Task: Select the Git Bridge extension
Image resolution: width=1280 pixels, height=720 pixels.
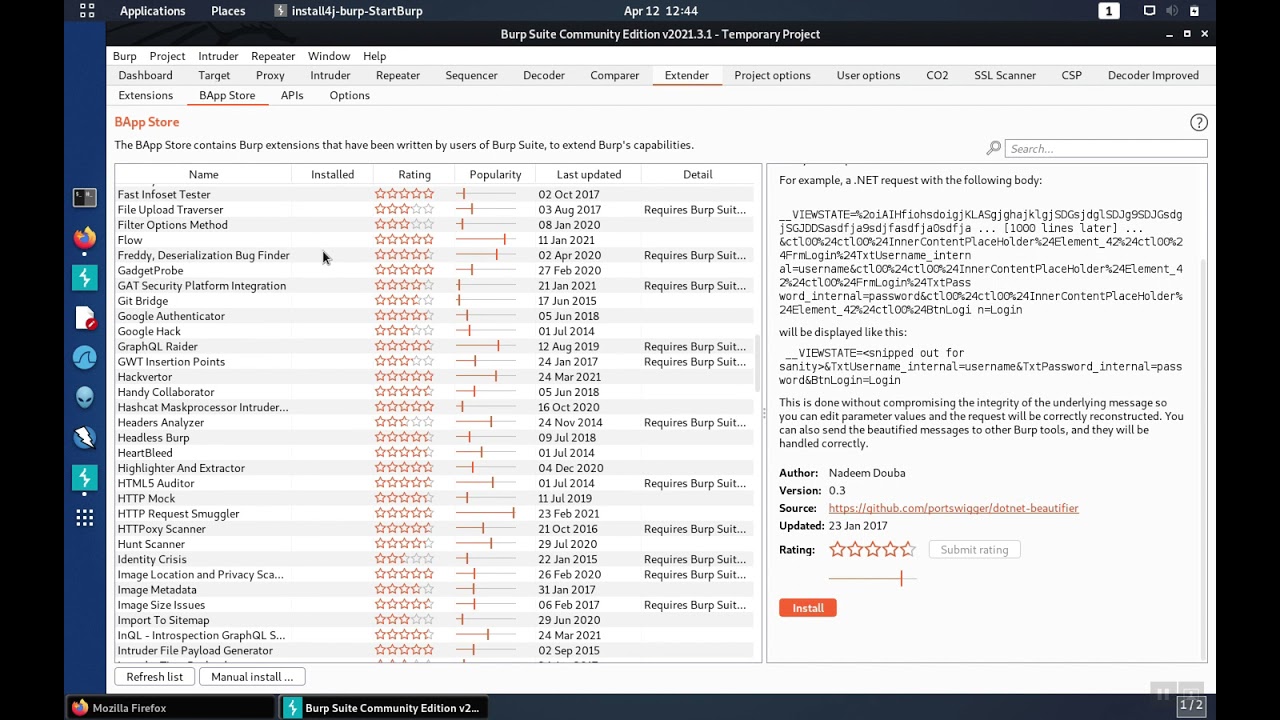Action: [x=434, y=301]
